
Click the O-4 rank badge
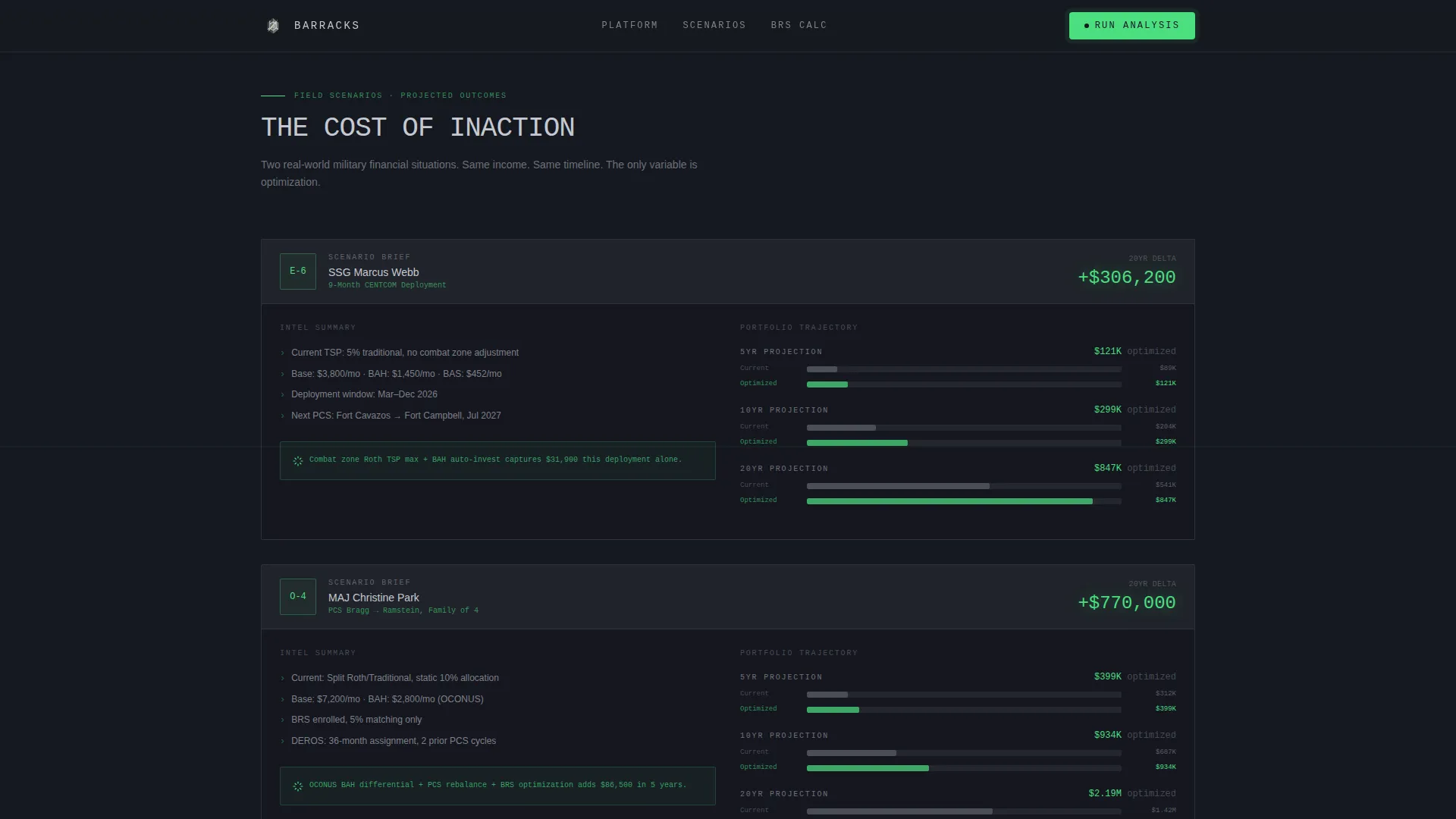pyautogui.click(x=298, y=597)
